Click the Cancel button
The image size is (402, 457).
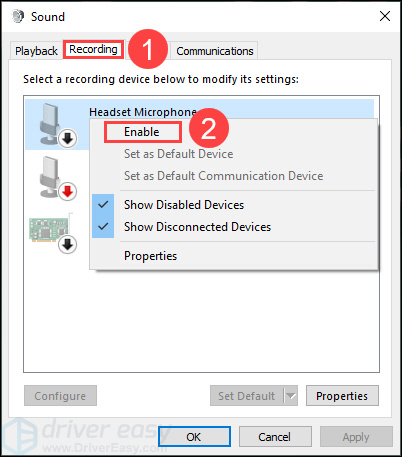click(275, 437)
